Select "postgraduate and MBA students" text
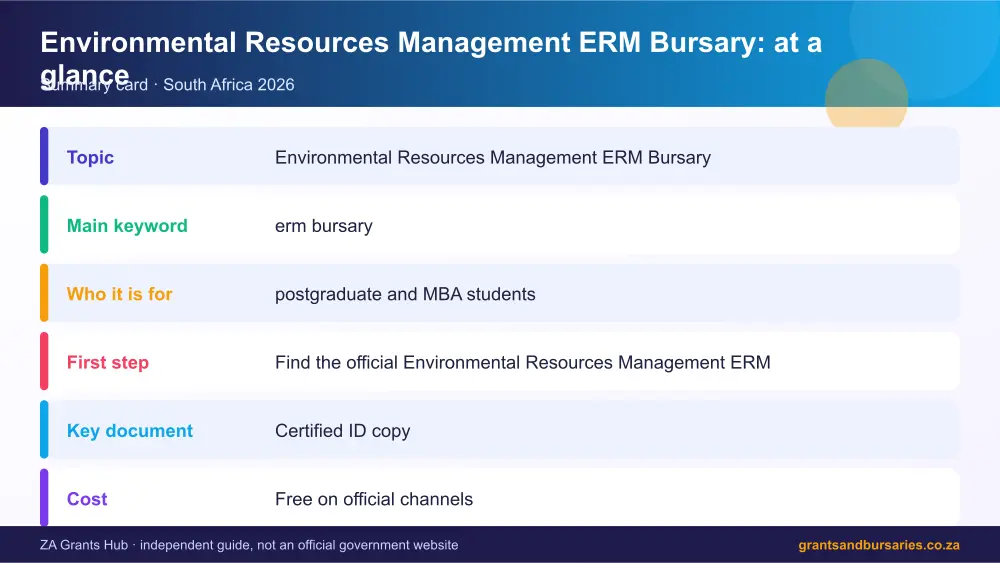1000x563 pixels. click(405, 294)
